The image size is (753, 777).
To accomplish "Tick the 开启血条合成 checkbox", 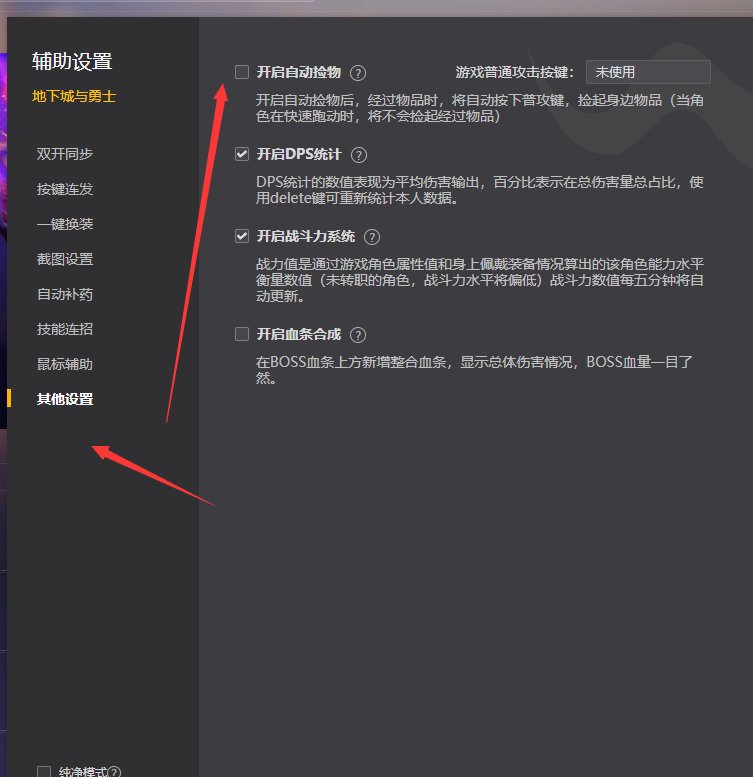I will (241, 334).
